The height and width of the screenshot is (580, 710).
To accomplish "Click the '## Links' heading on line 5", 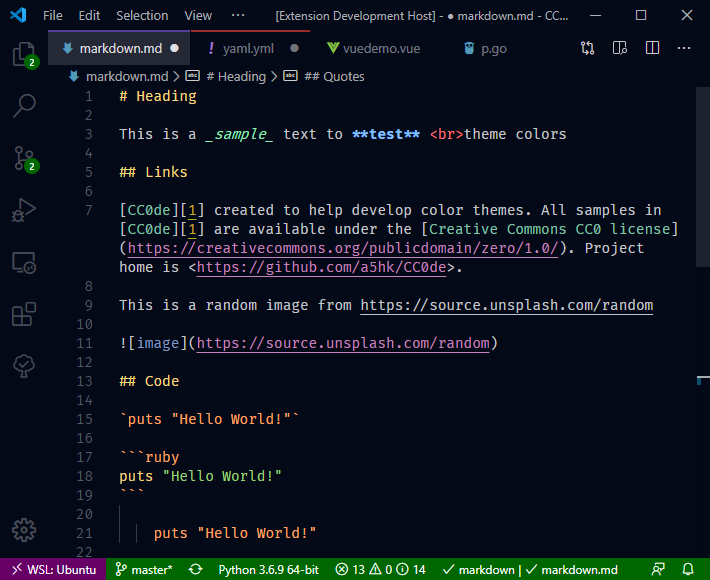I will tap(153, 173).
